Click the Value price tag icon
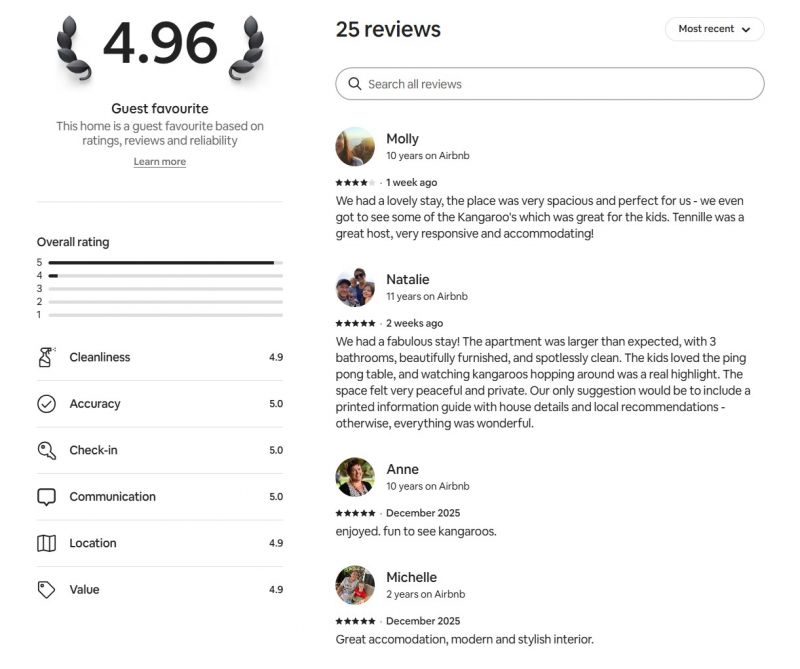 (x=46, y=590)
